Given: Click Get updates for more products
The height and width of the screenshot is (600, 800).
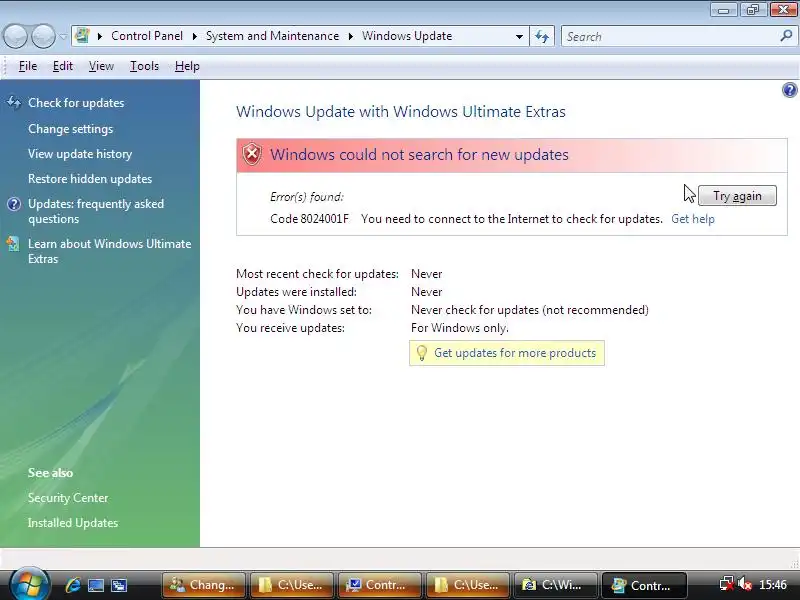Looking at the screenshot, I should [515, 353].
